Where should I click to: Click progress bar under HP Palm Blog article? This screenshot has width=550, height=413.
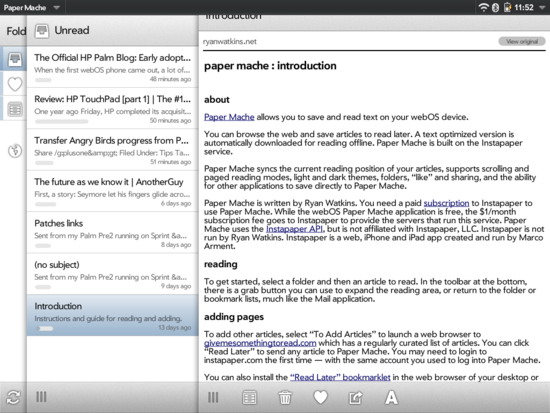[43, 80]
